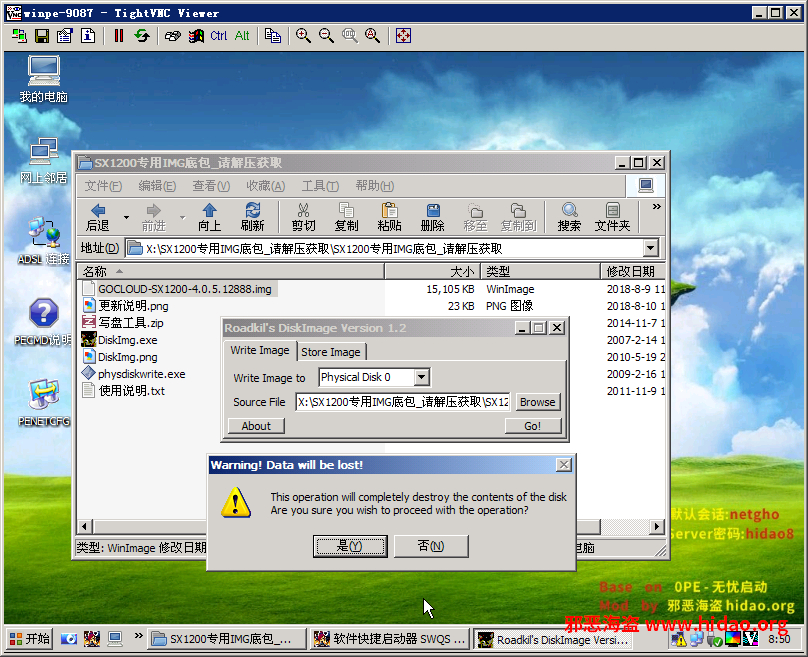Screen dimensions: 808x657
Task: Click the 刷新 (Refresh) Explorer toolbar icon
Action: click(253, 216)
